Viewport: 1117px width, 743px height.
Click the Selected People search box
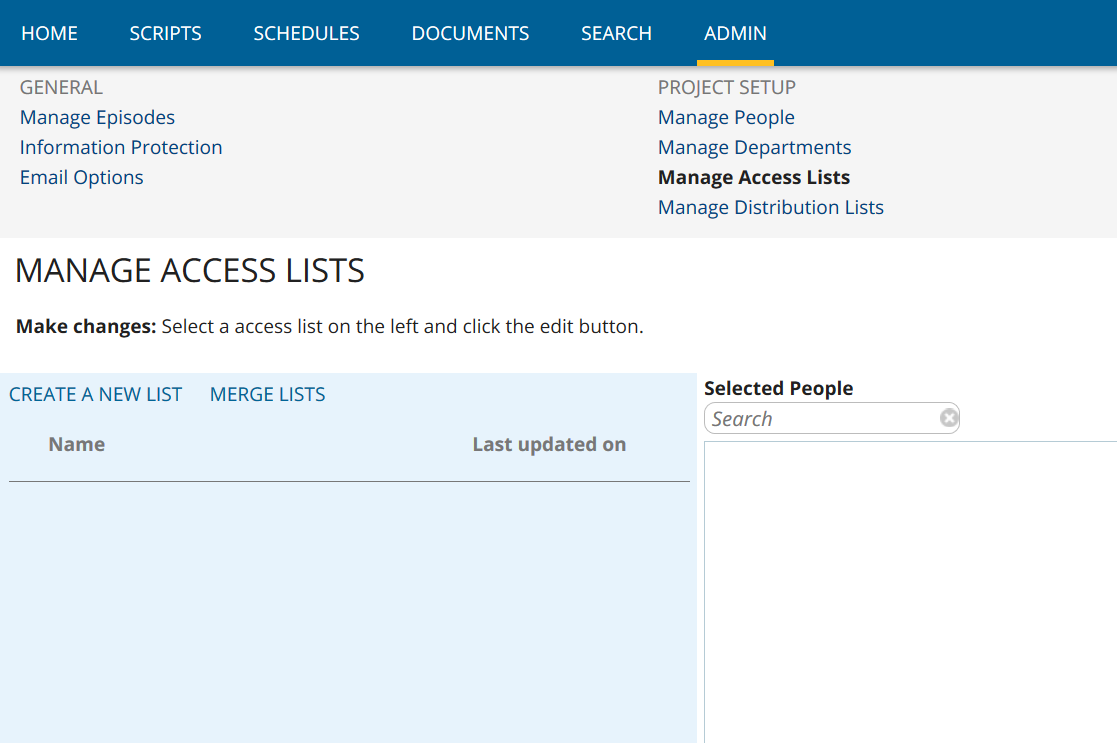click(x=820, y=419)
